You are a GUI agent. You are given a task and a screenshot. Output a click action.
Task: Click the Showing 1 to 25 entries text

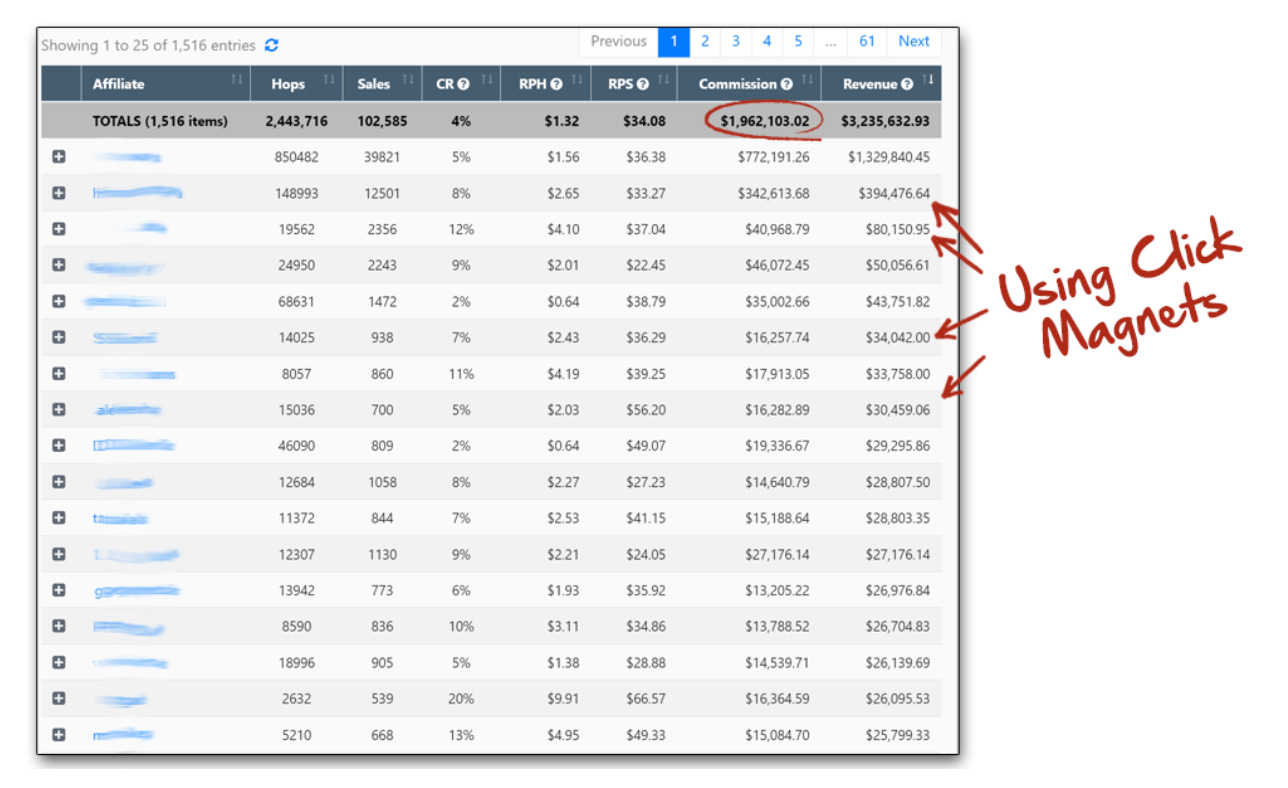pos(148,45)
